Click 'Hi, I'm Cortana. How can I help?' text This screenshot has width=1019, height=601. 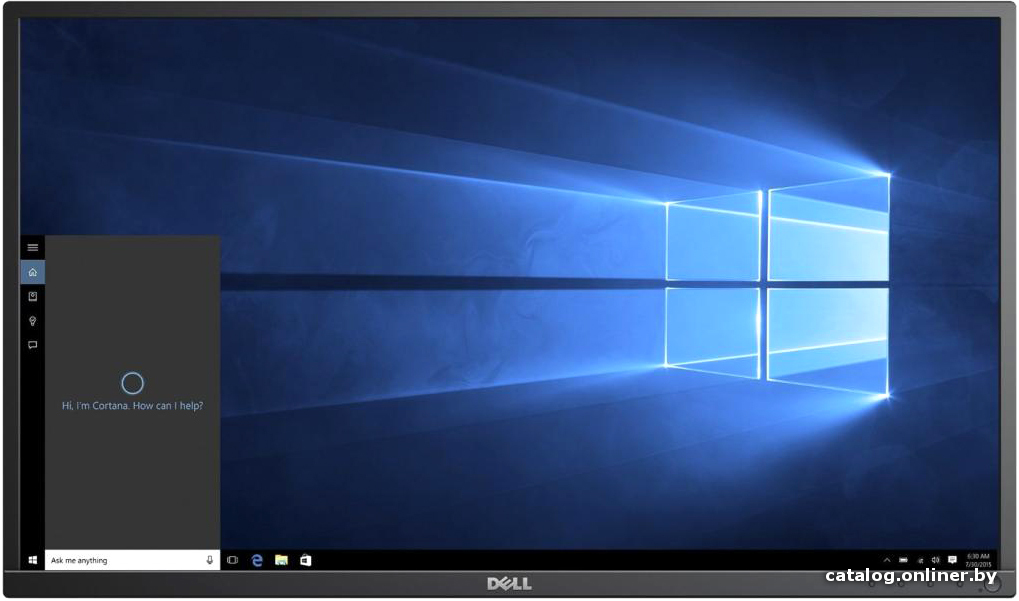click(x=133, y=406)
